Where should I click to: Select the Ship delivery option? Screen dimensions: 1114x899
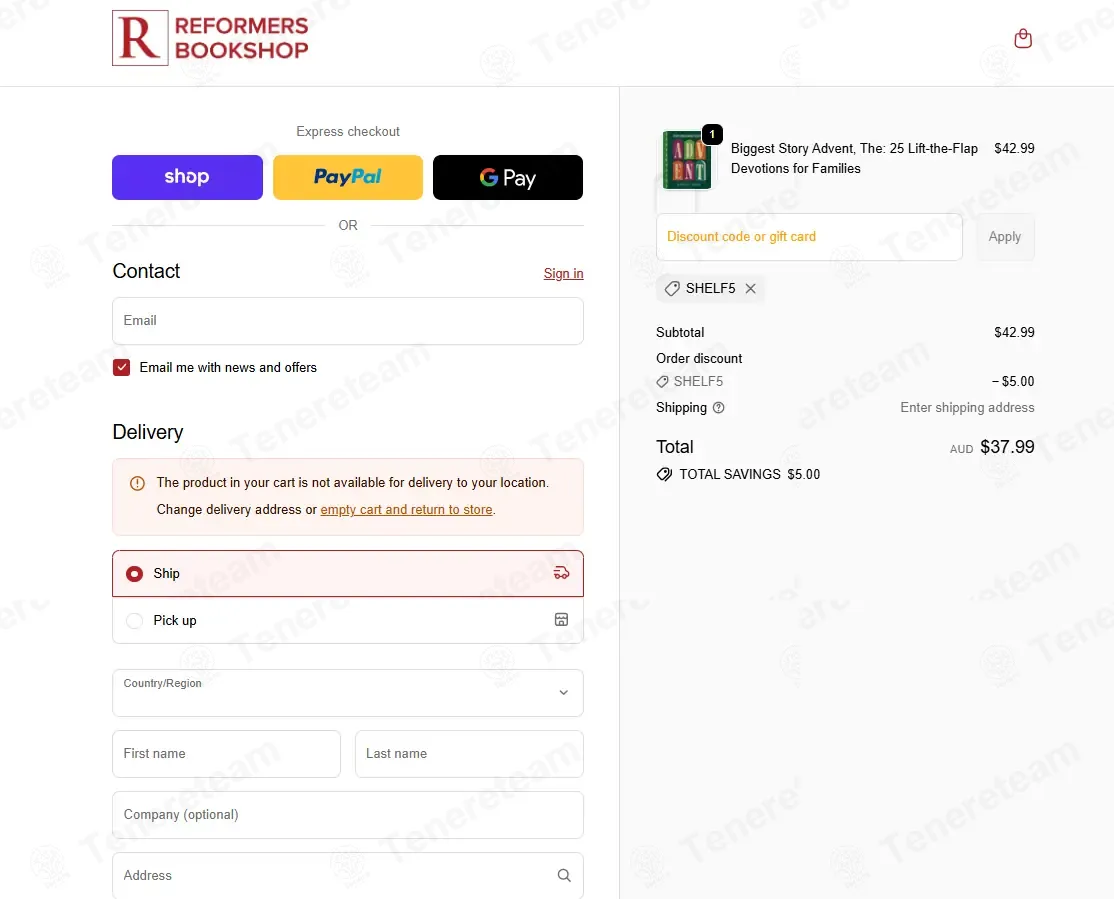click(347, 574)
